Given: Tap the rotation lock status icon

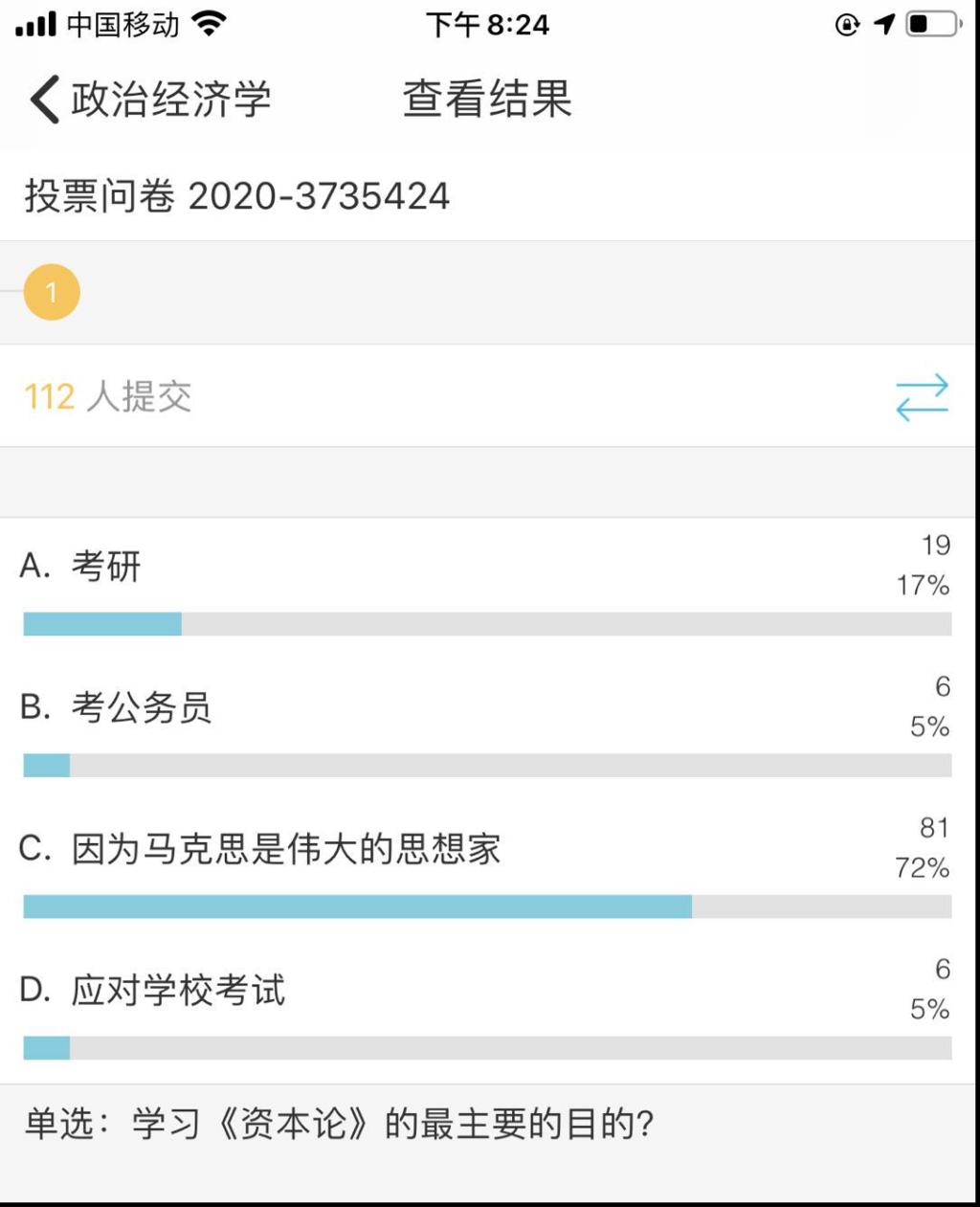Looking at the screenshot, I should coord(847,24).
